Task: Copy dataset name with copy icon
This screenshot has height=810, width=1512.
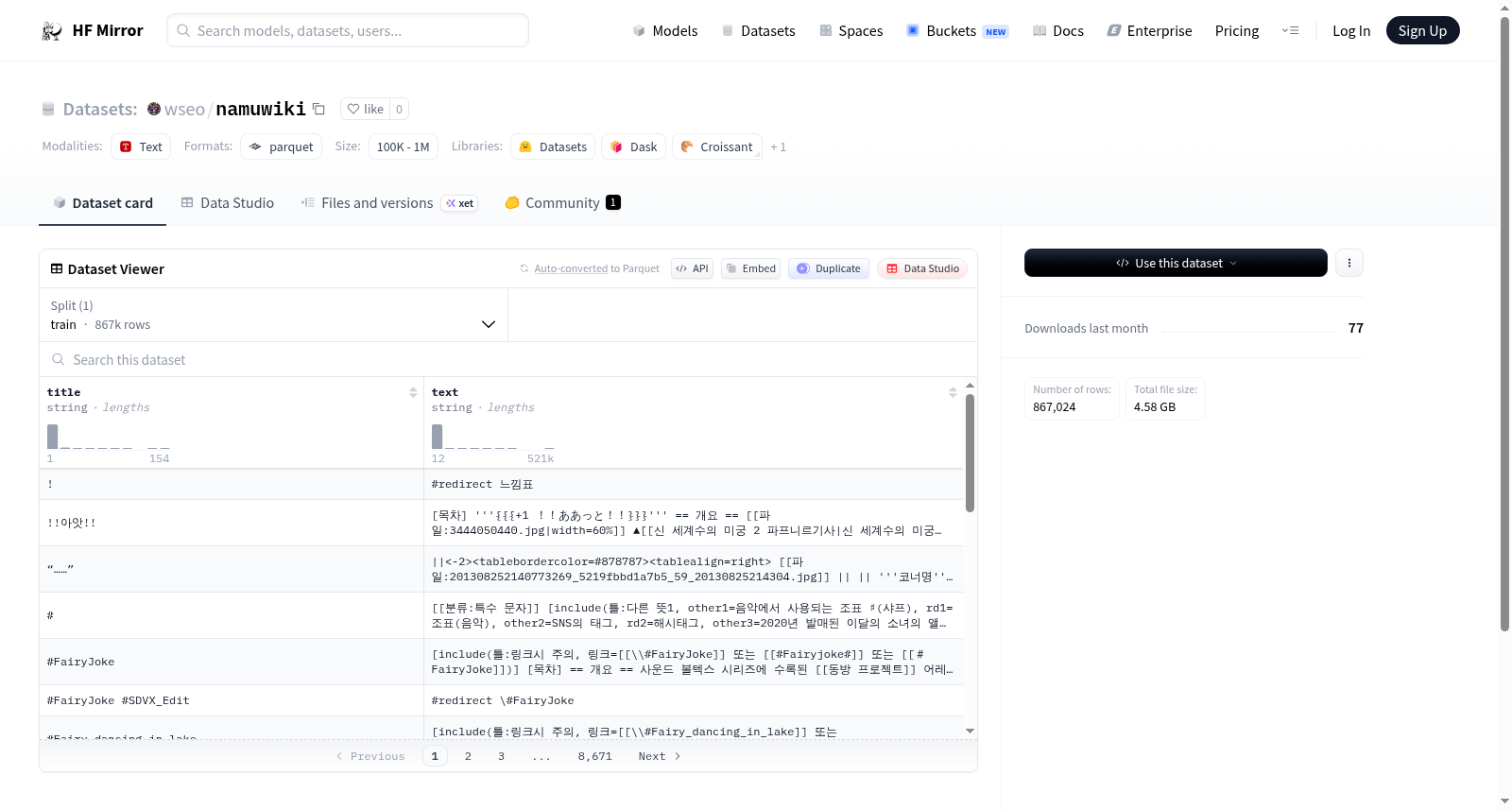Action: [x=318, y=110]
